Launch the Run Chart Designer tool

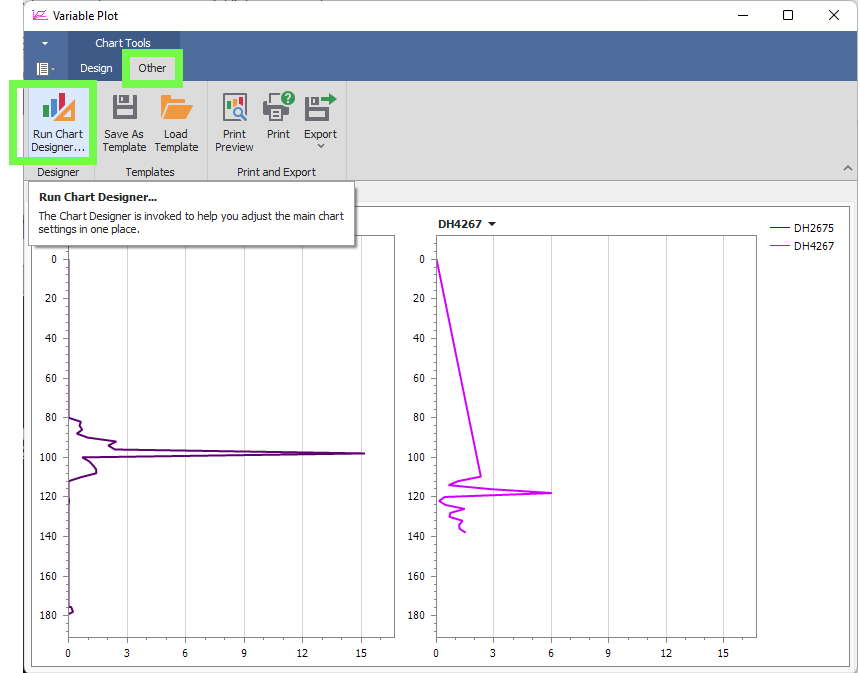[57, 122]
